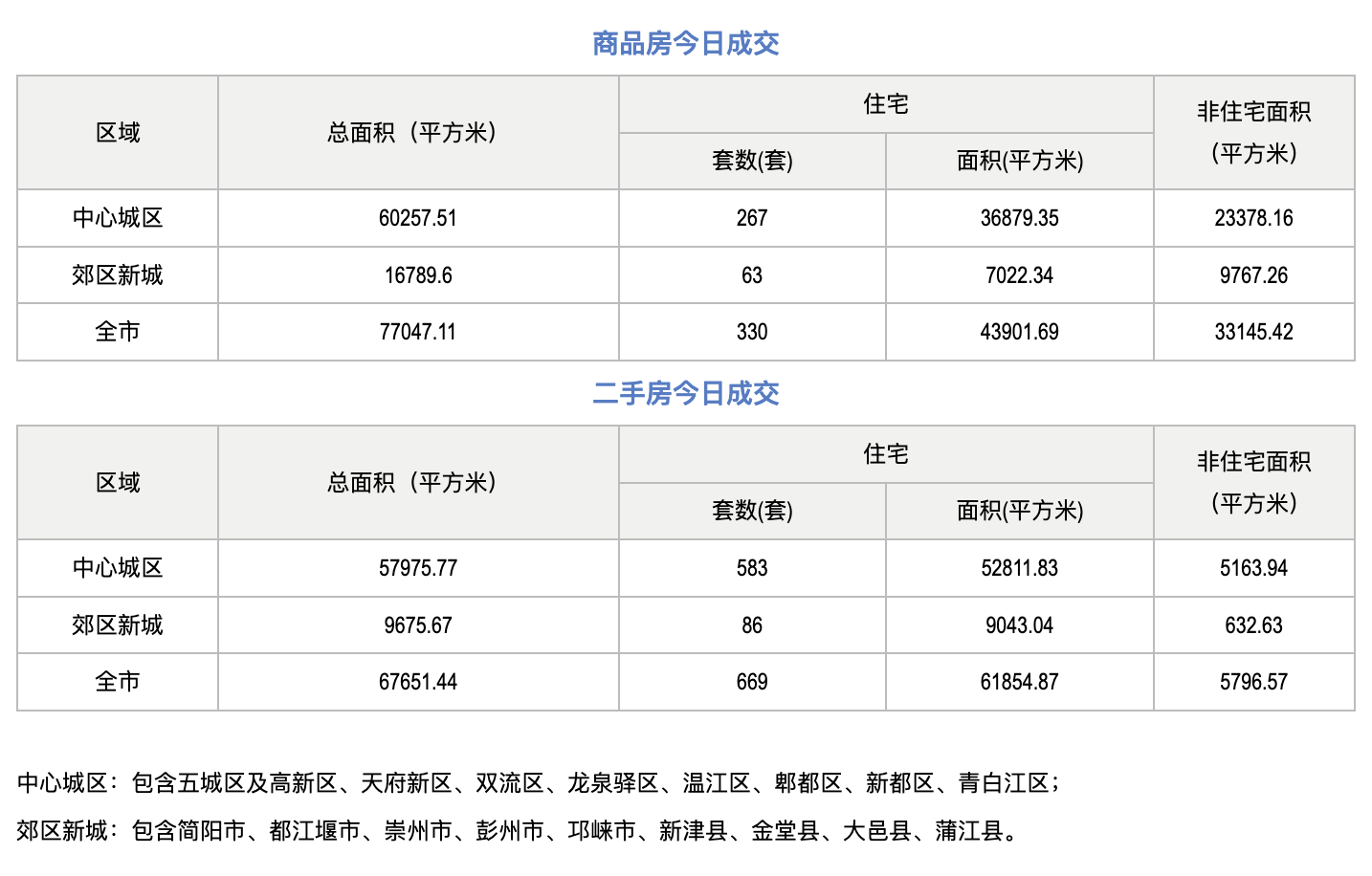Screen dimensions: 1372x876
Task: Click the cell showing 63
Action: tap(752, 275)
